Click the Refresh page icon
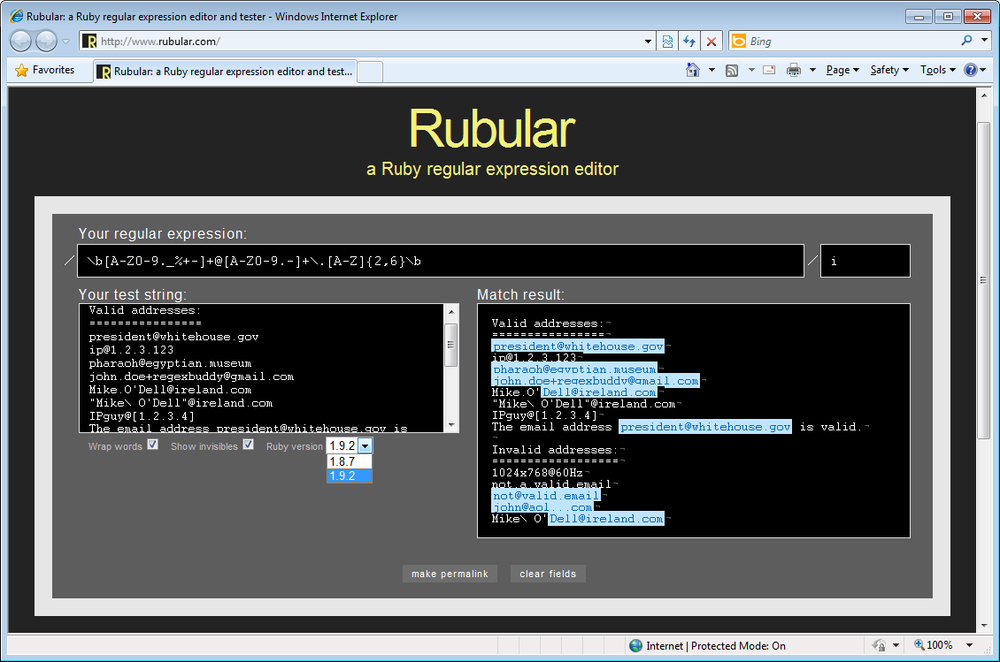The height and width of the screenshot is (662, 1000). (x=689, y=41)
